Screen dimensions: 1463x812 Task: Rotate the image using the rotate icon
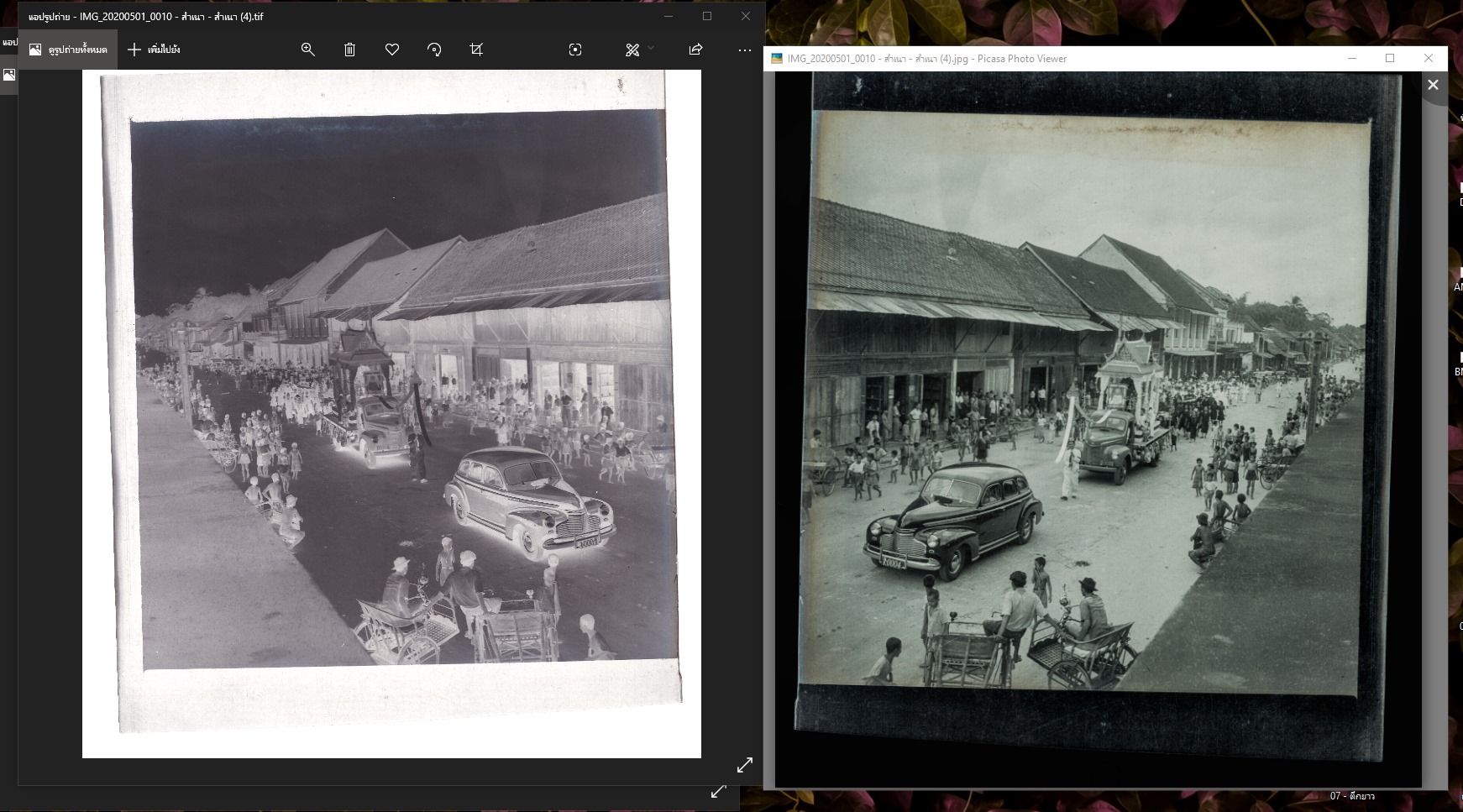click(434, 50)
